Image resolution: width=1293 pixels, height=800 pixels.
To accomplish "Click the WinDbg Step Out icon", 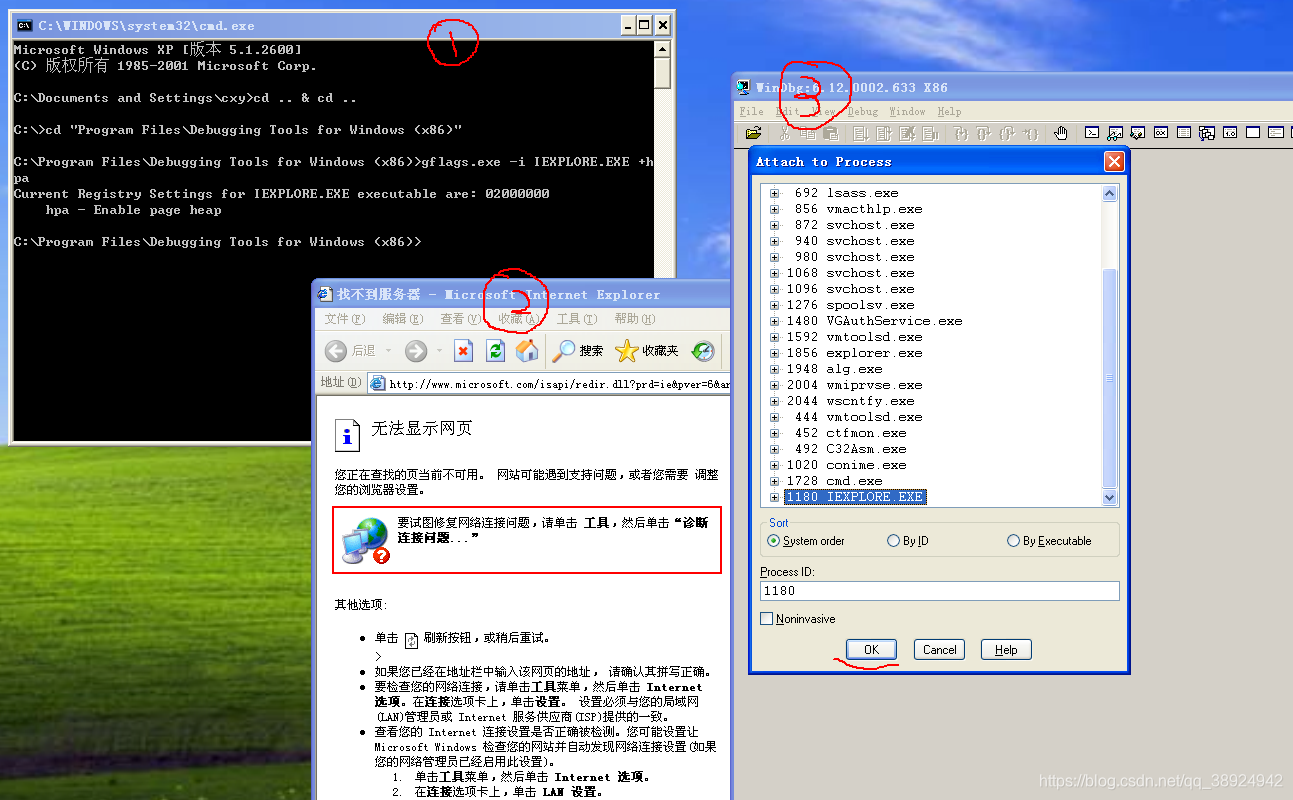I will point(1008,133).
